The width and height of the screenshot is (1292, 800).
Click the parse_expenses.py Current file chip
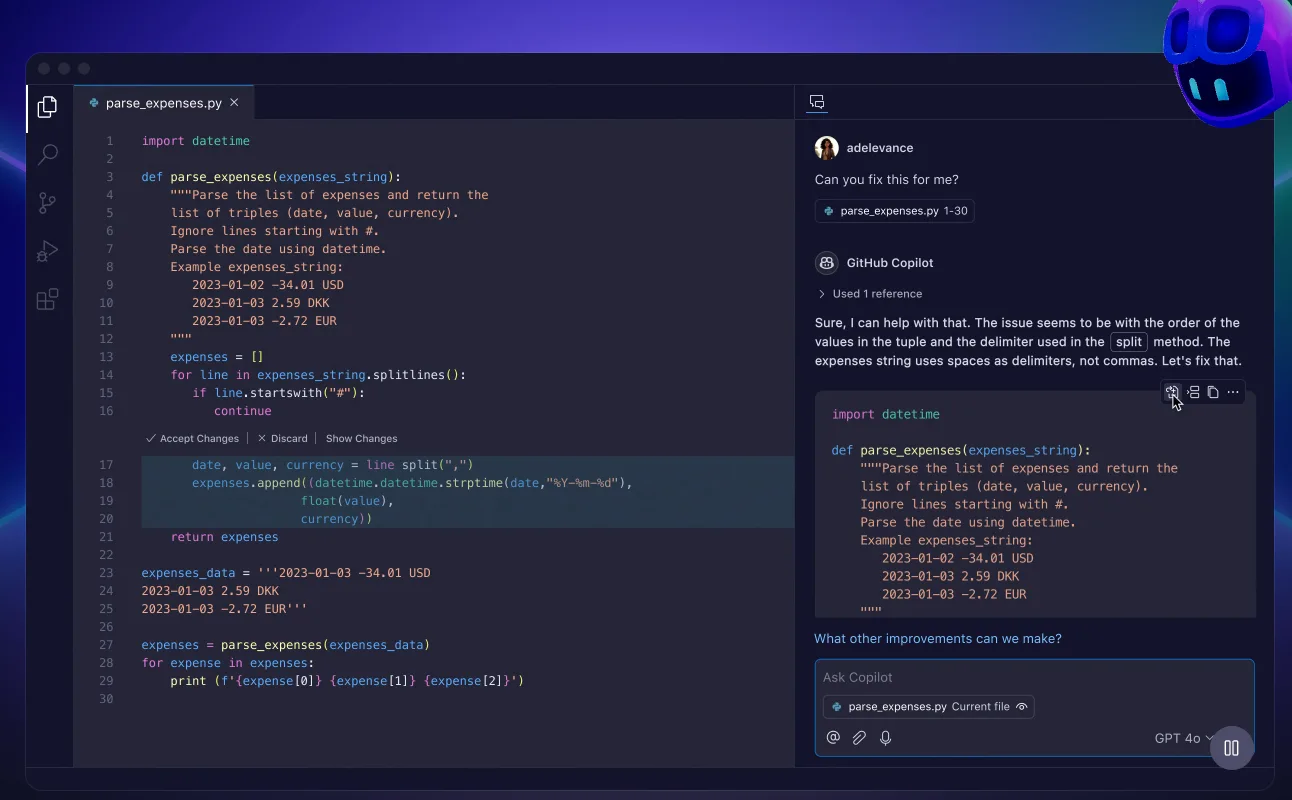pos(928,707)
